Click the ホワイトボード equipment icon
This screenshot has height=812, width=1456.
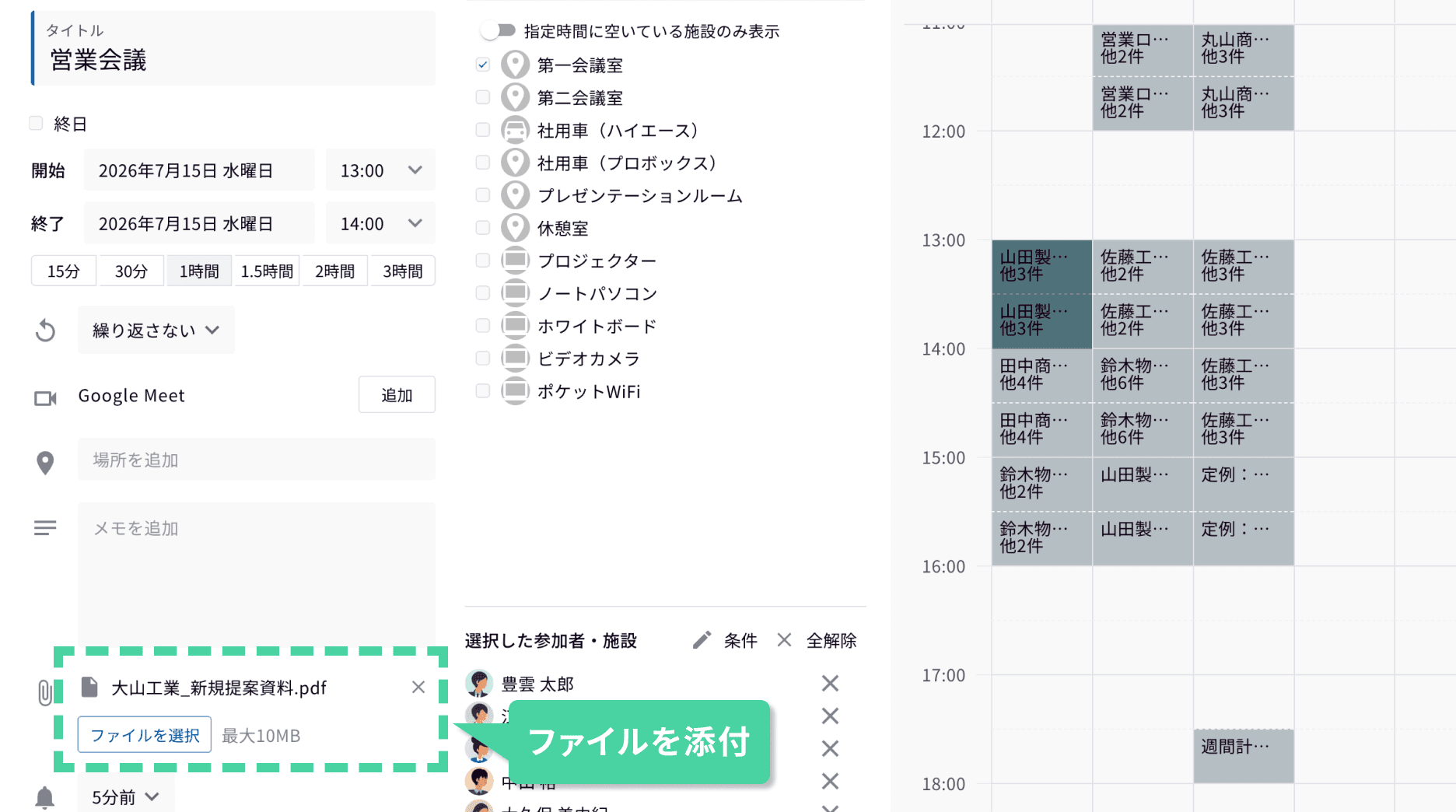point(515,326)
